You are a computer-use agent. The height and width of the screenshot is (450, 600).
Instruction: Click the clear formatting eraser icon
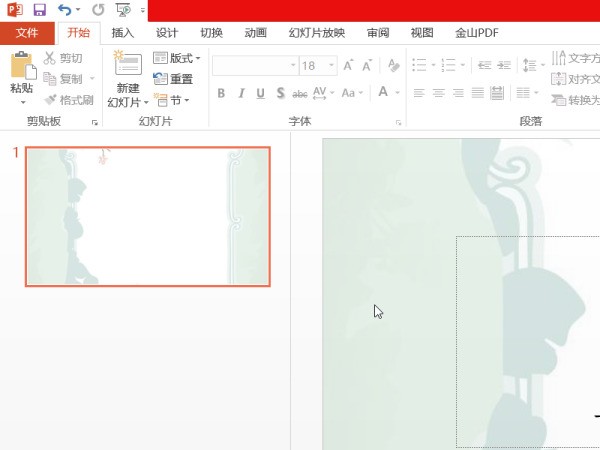click(x=393, y=65)
